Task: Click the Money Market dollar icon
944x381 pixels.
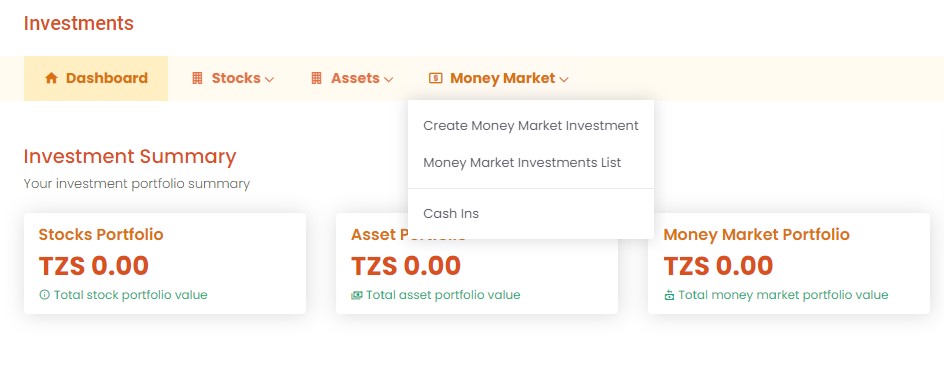Action: [435, 78]
